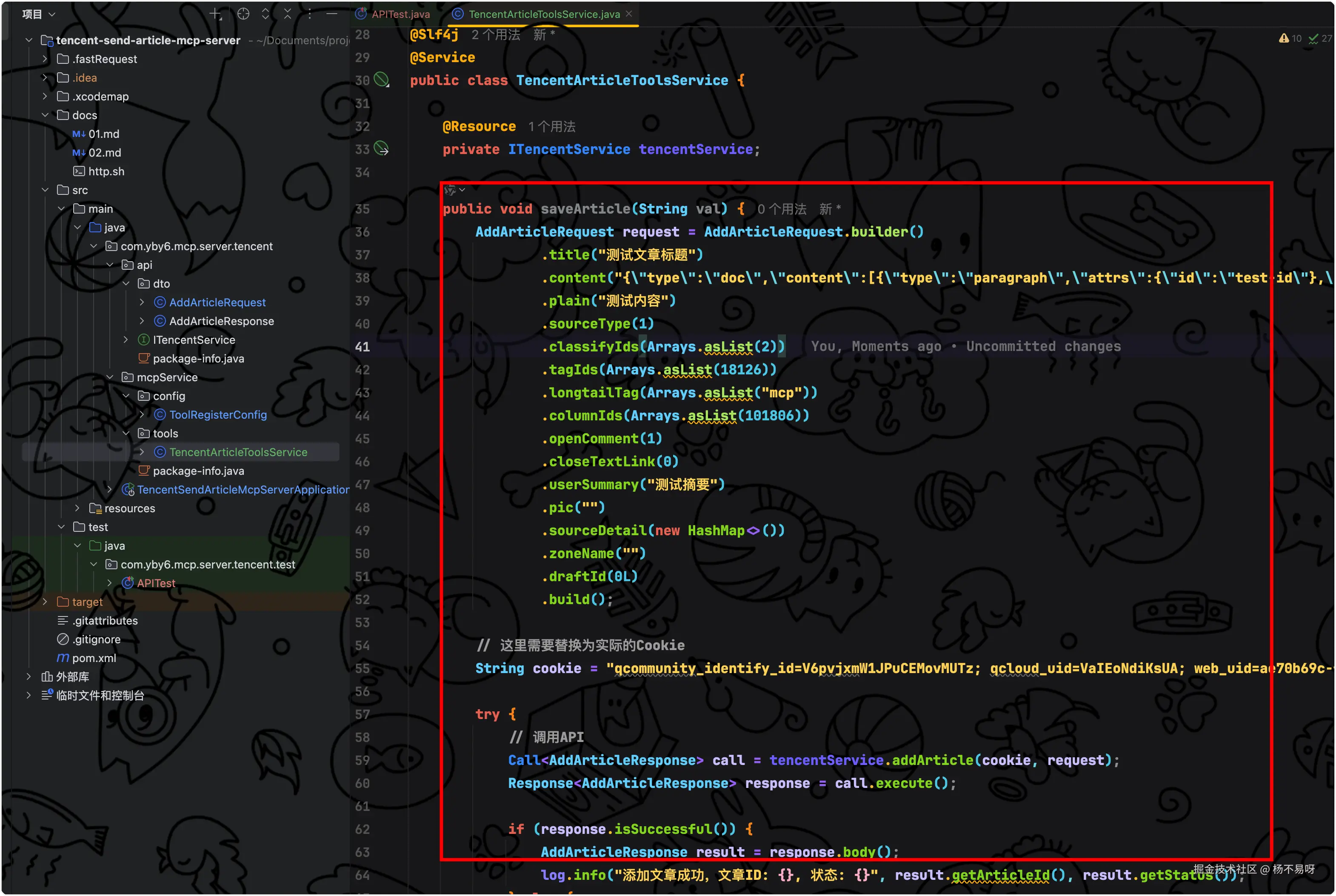The image size is (1336, 896).
Task: Hide the project panel via minimize dash
Action: pyautogui.click(x=331, y=14)
